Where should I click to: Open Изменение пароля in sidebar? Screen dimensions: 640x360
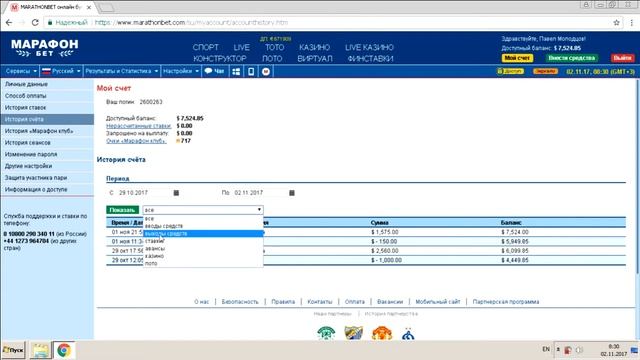[47, 154]
